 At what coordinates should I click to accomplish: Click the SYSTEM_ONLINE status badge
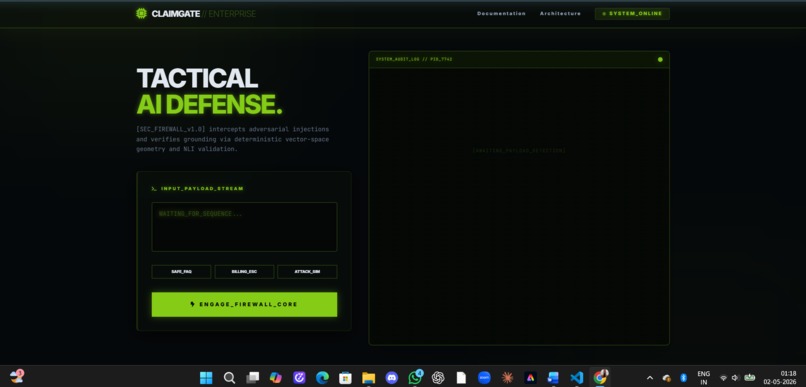[632, 14]
